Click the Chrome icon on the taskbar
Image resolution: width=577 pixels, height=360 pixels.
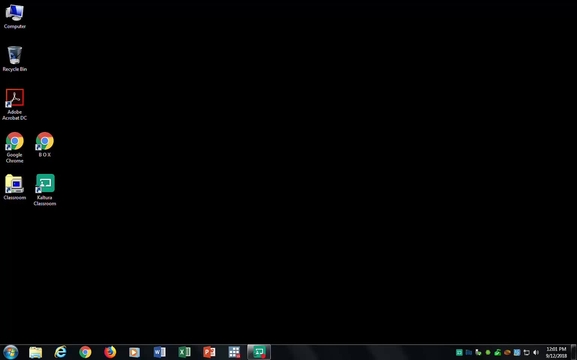point(85,352)
